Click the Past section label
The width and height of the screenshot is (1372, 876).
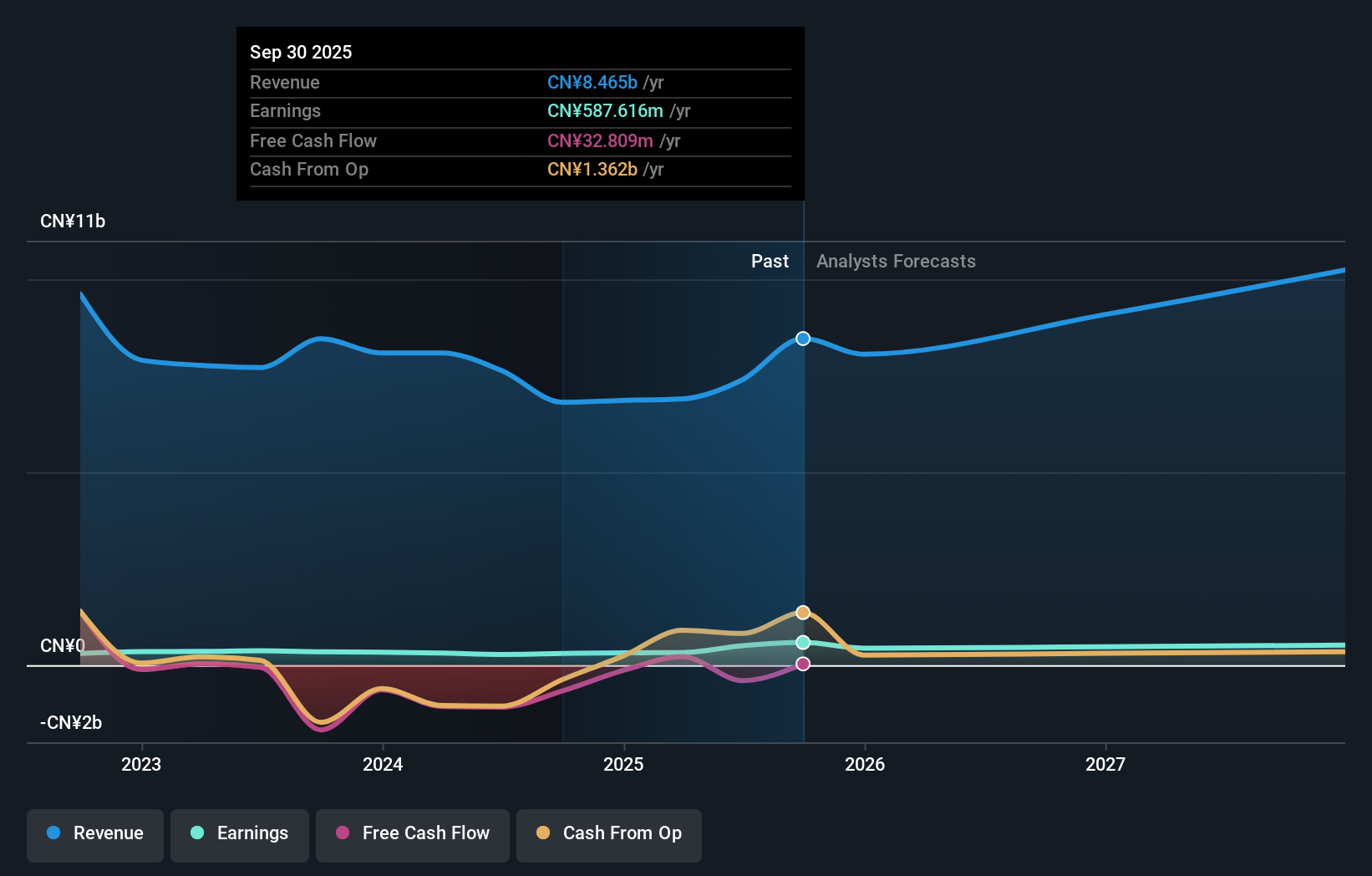click(x=770, y=262)
